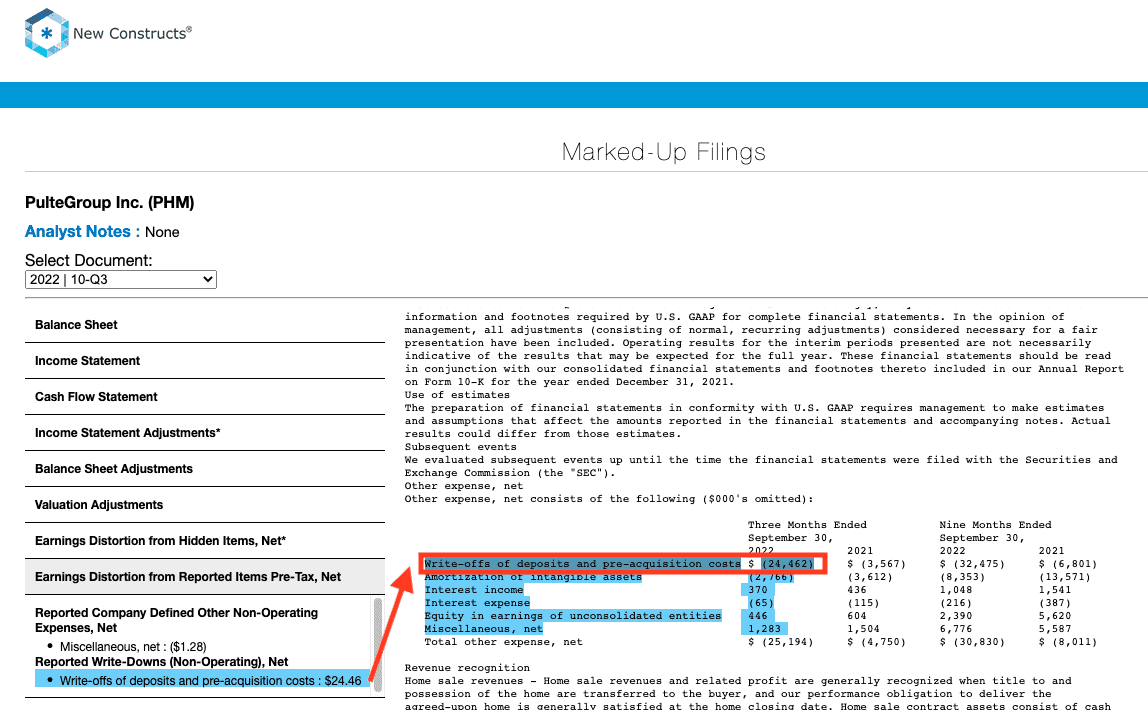Click the Subsequent events heading
1148x710 pixels.
(461, 446)
